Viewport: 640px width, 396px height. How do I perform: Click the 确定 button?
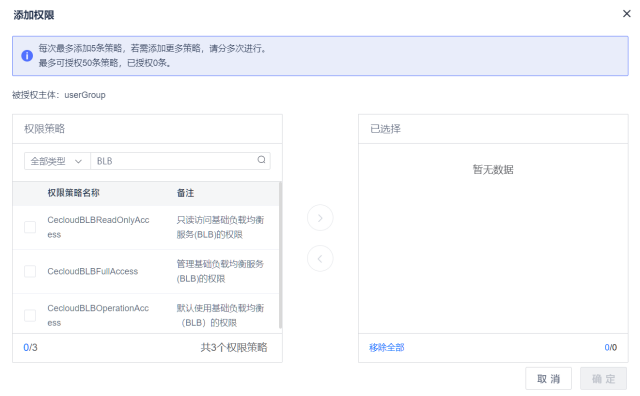(x=603, y=379)
